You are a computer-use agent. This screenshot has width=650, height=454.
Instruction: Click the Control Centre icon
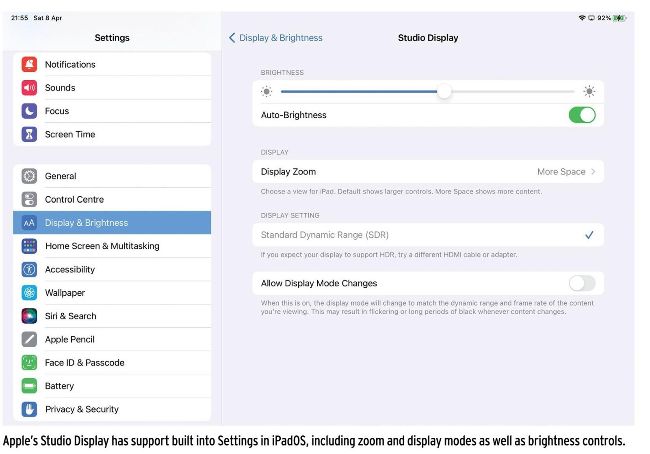(x=29, y=199)
